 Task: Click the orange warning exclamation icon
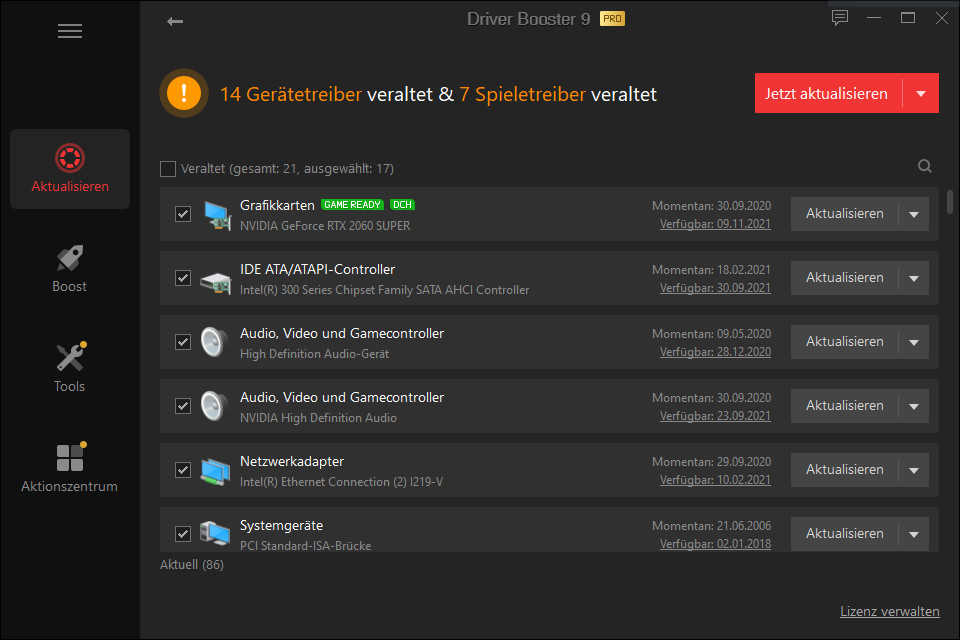click(x=184, y=93)
